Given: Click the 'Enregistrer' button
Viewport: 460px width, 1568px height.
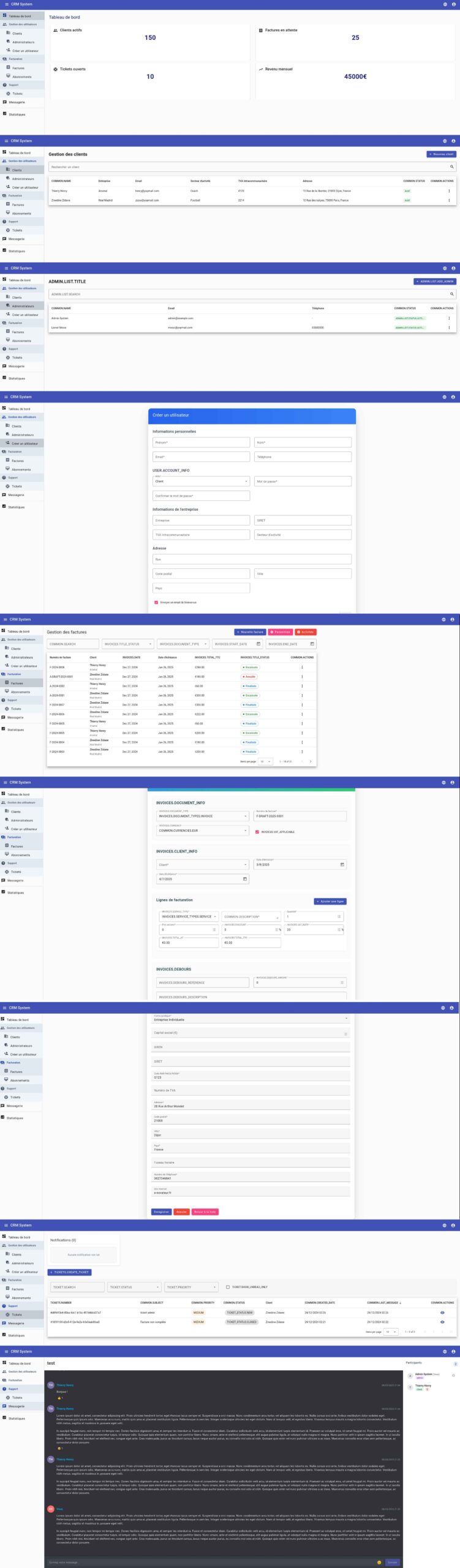Looking at the screenshot, I should pos(161,1212).
